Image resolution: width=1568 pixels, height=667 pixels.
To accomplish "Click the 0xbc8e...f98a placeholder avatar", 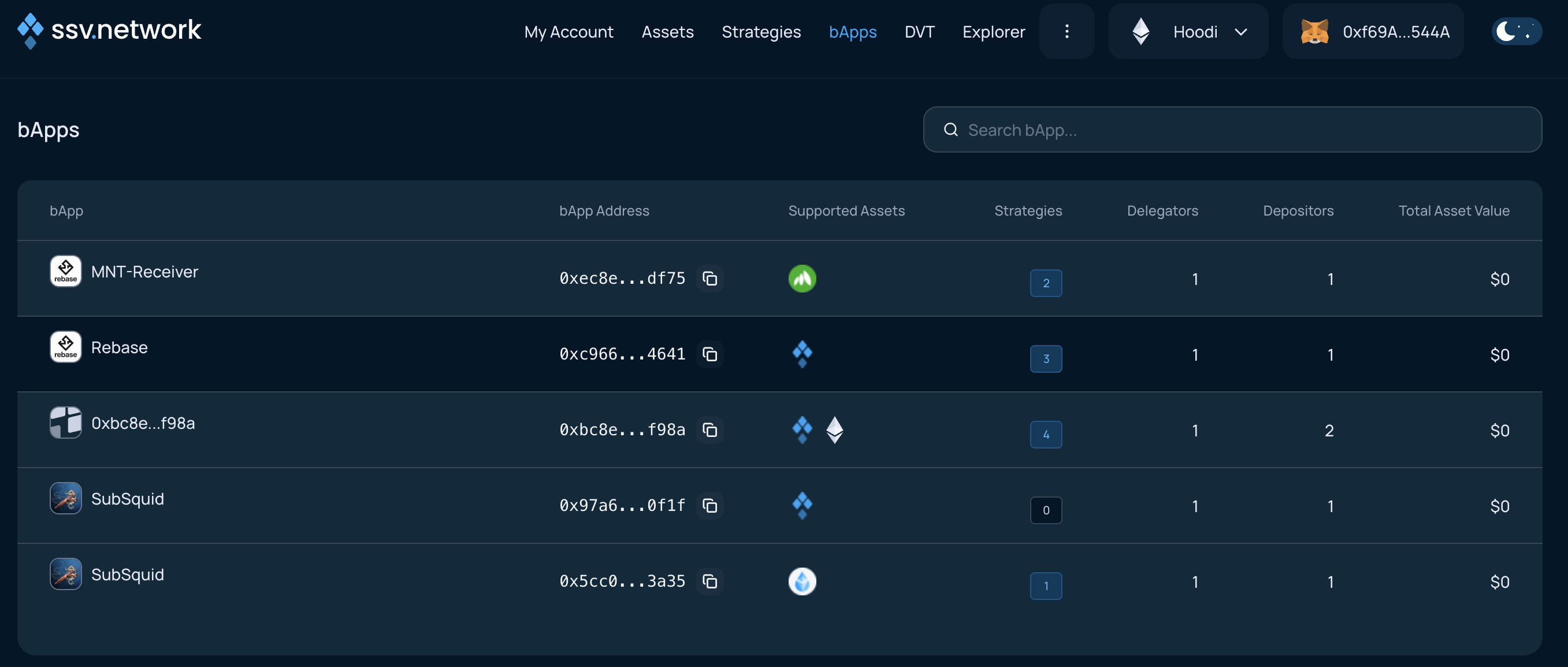I will point(66,422).
